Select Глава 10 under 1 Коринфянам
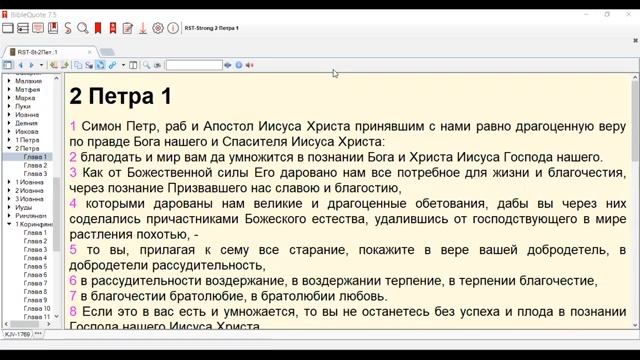Screen dimensions: 640x360 point(37,309)
